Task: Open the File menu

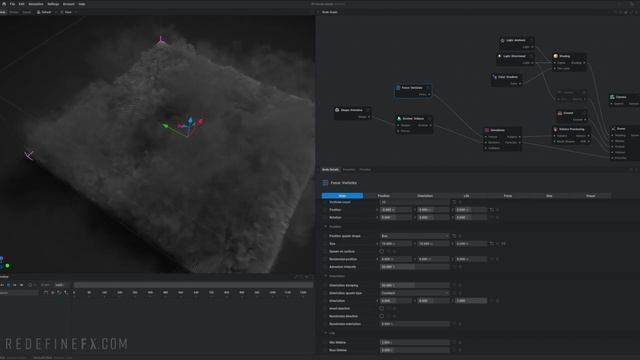Action: 13,4
